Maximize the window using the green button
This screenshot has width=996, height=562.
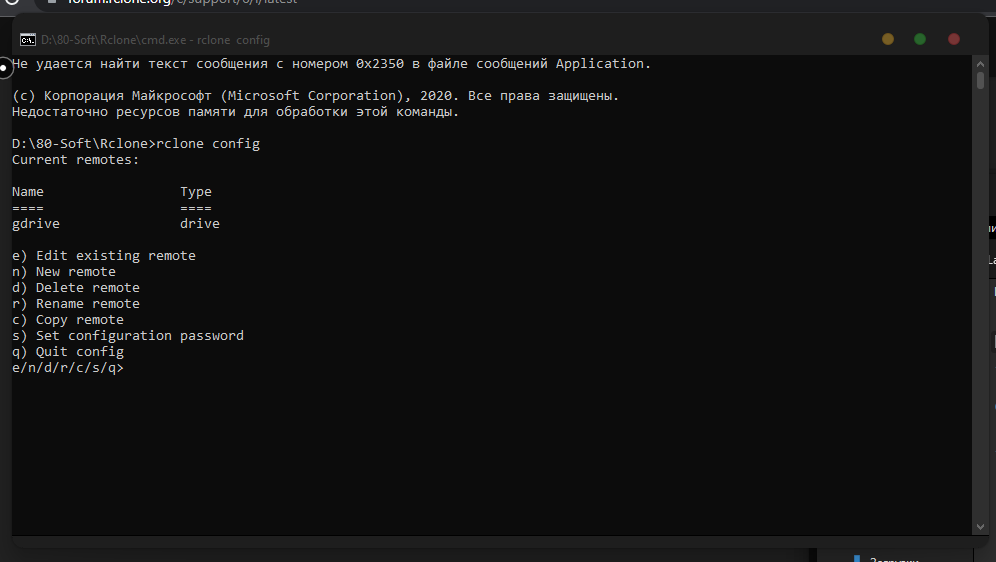pyautogui.click(x=920, y=39)
